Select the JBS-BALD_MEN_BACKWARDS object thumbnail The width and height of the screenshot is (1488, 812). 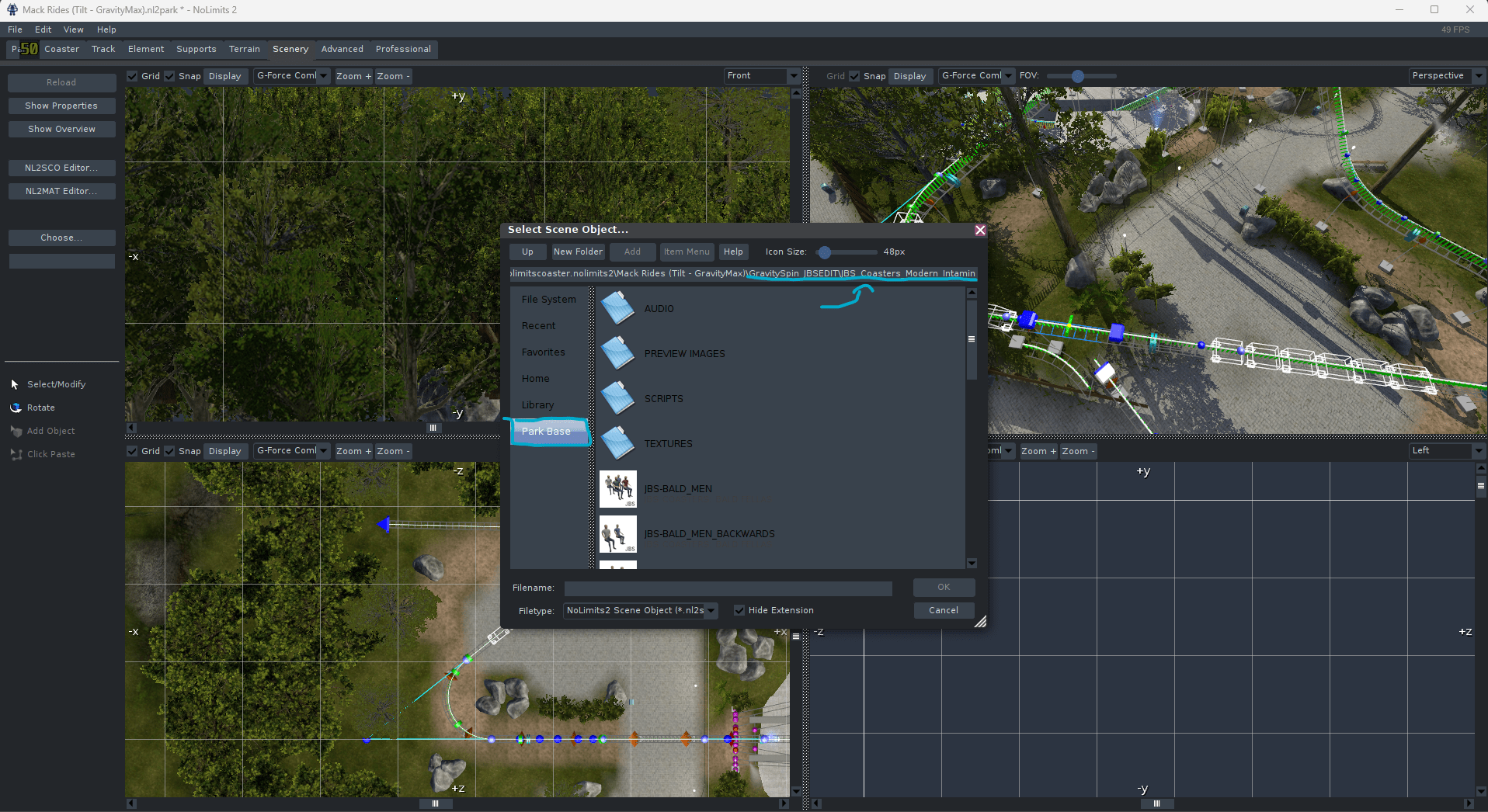(618, 534)
